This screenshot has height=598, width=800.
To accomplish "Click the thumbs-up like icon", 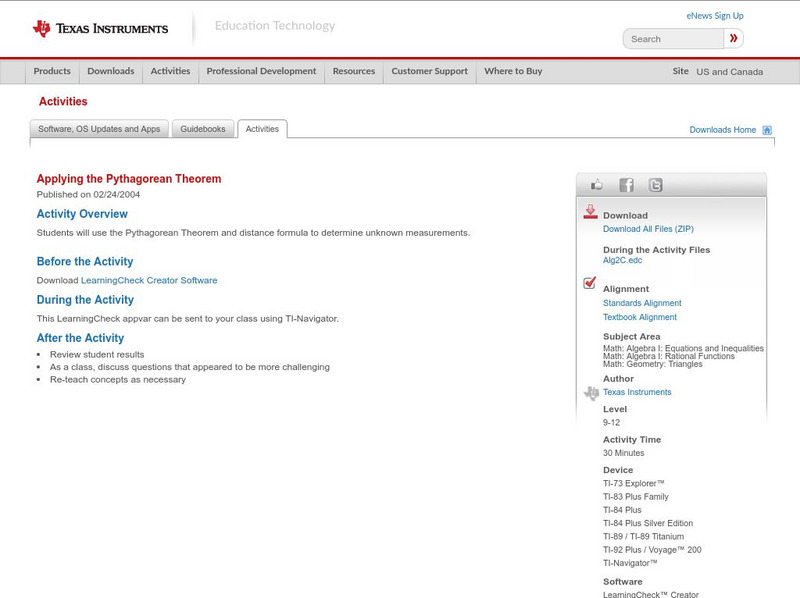I will (596, 185).
